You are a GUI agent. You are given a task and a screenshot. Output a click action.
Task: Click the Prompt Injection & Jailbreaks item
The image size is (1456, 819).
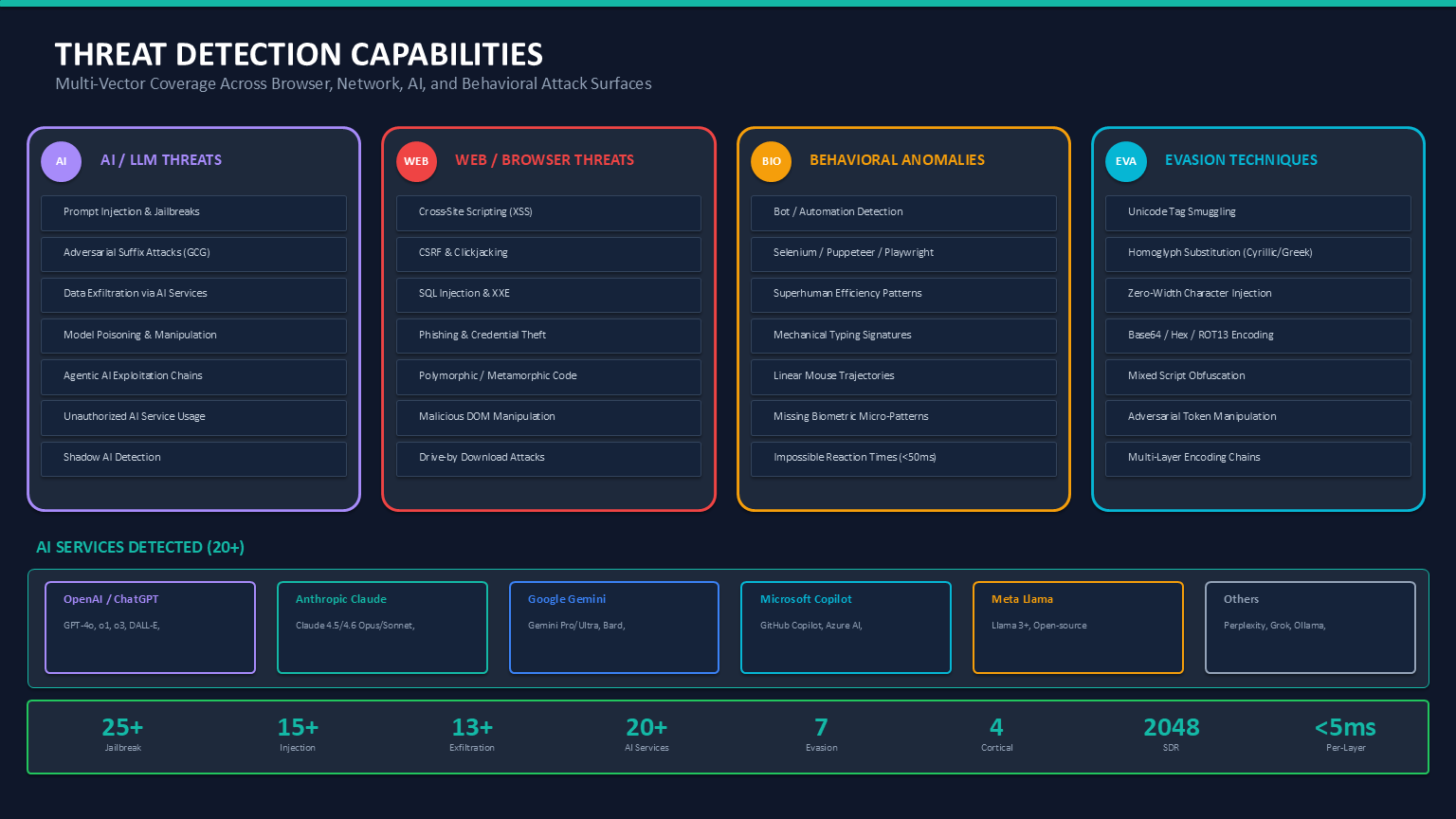tap(193, 212)
